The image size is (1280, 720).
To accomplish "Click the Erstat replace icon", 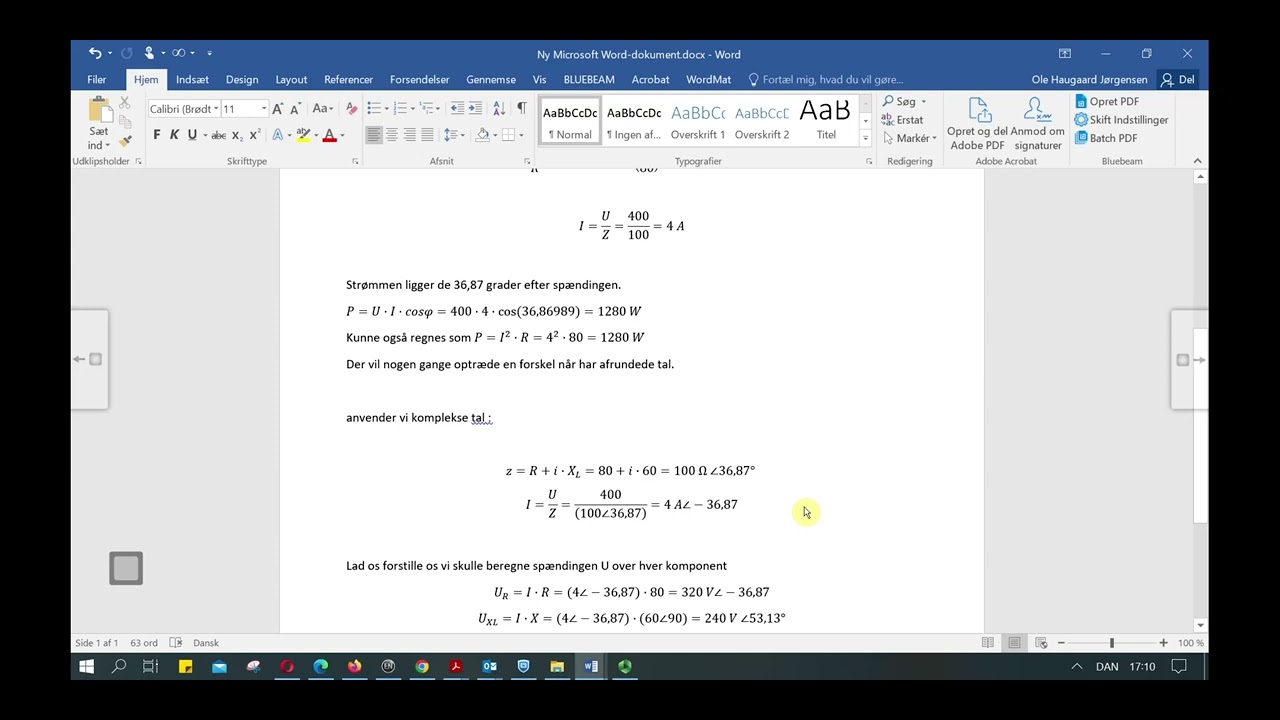I will (902, 120).
